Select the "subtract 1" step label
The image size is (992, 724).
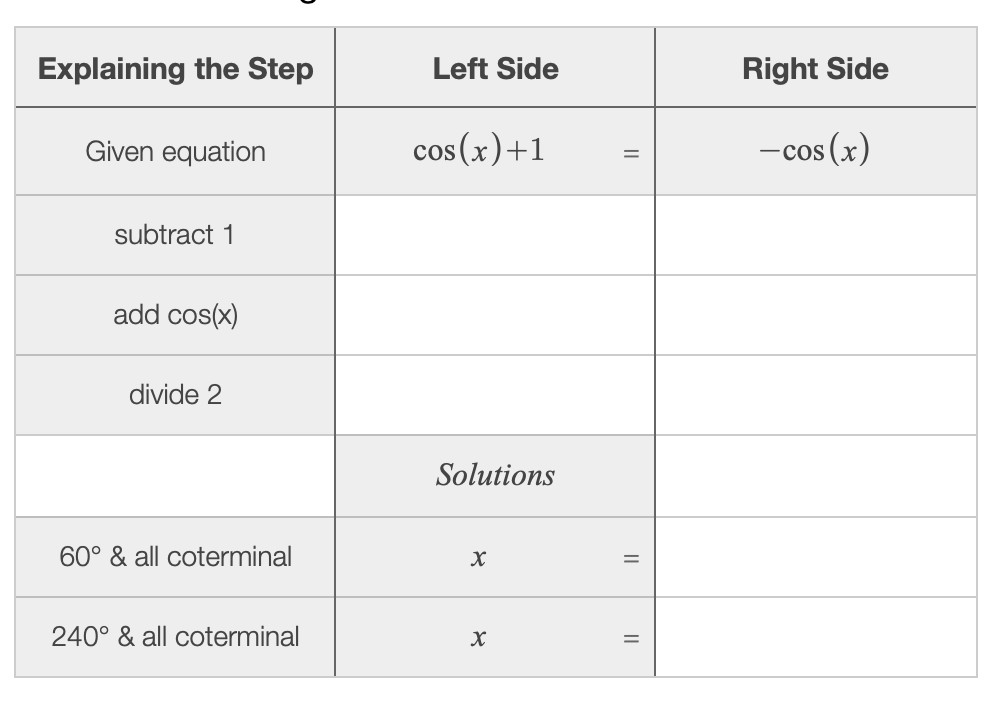click(x=175, y=235)
